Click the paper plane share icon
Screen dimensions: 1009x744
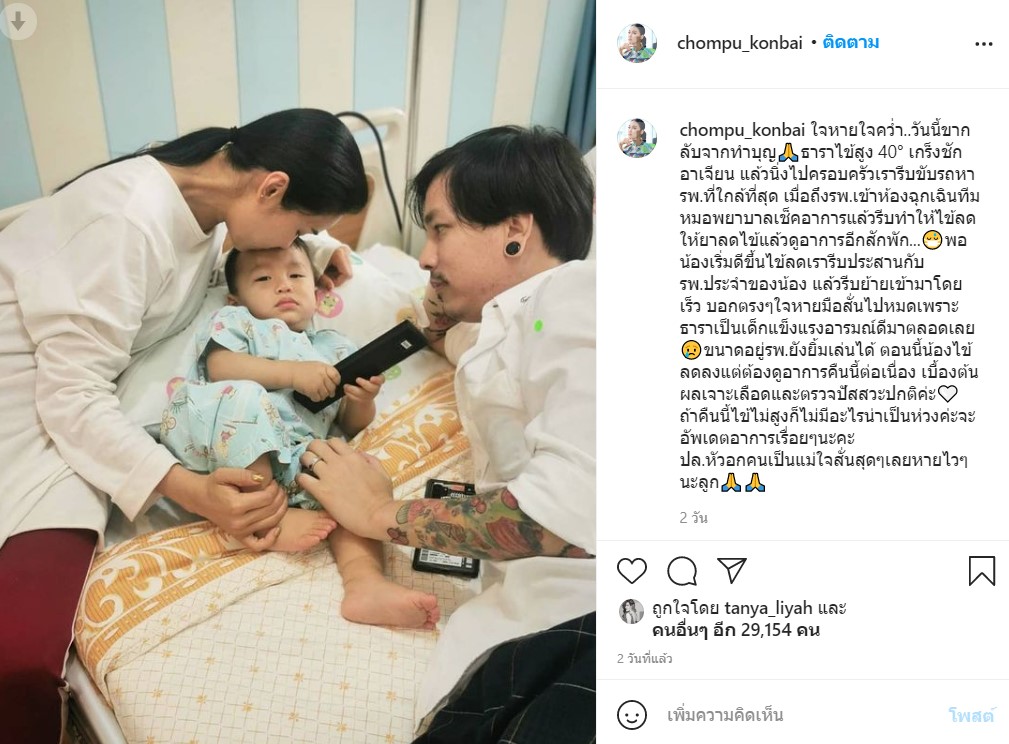pyautogui.click(x=732, y=570)
